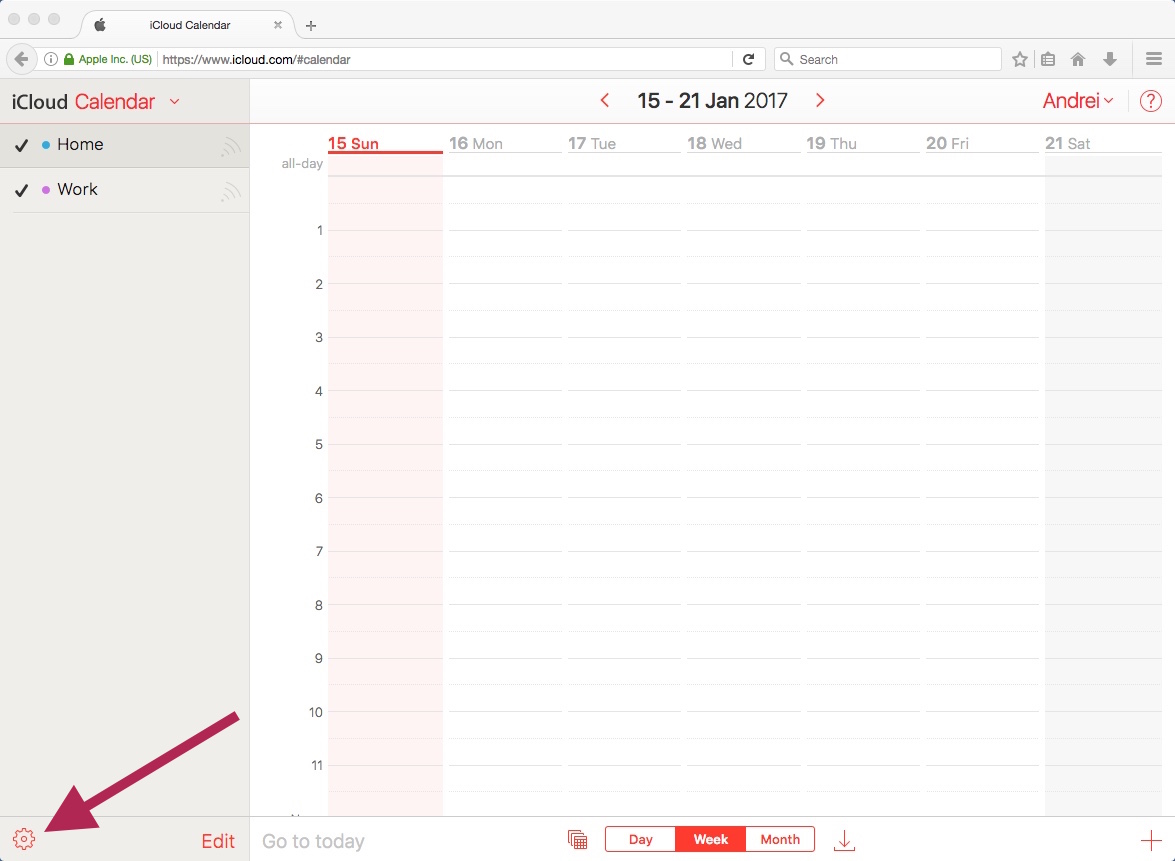The height and width of the screenshot is (861, 1175).
Task: Switch to Day view
Action: click(641, 839)
